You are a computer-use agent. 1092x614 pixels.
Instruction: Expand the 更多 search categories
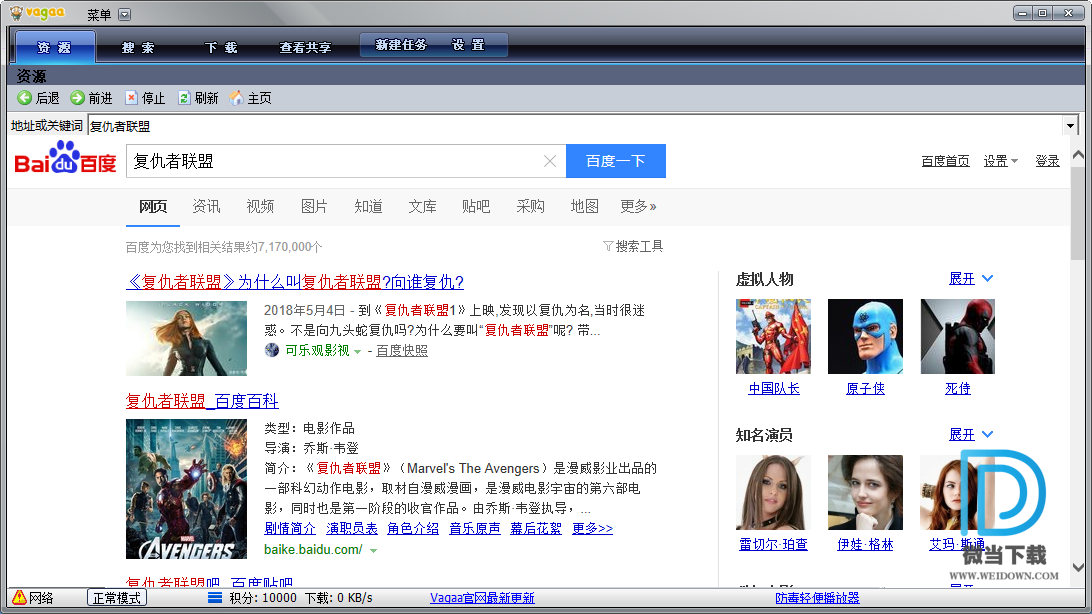click(x=638, y=206)
